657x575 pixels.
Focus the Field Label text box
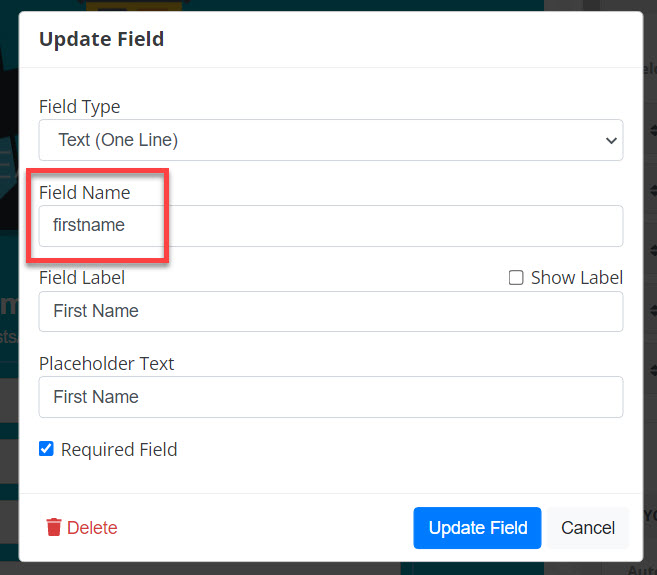coord(330,311)
